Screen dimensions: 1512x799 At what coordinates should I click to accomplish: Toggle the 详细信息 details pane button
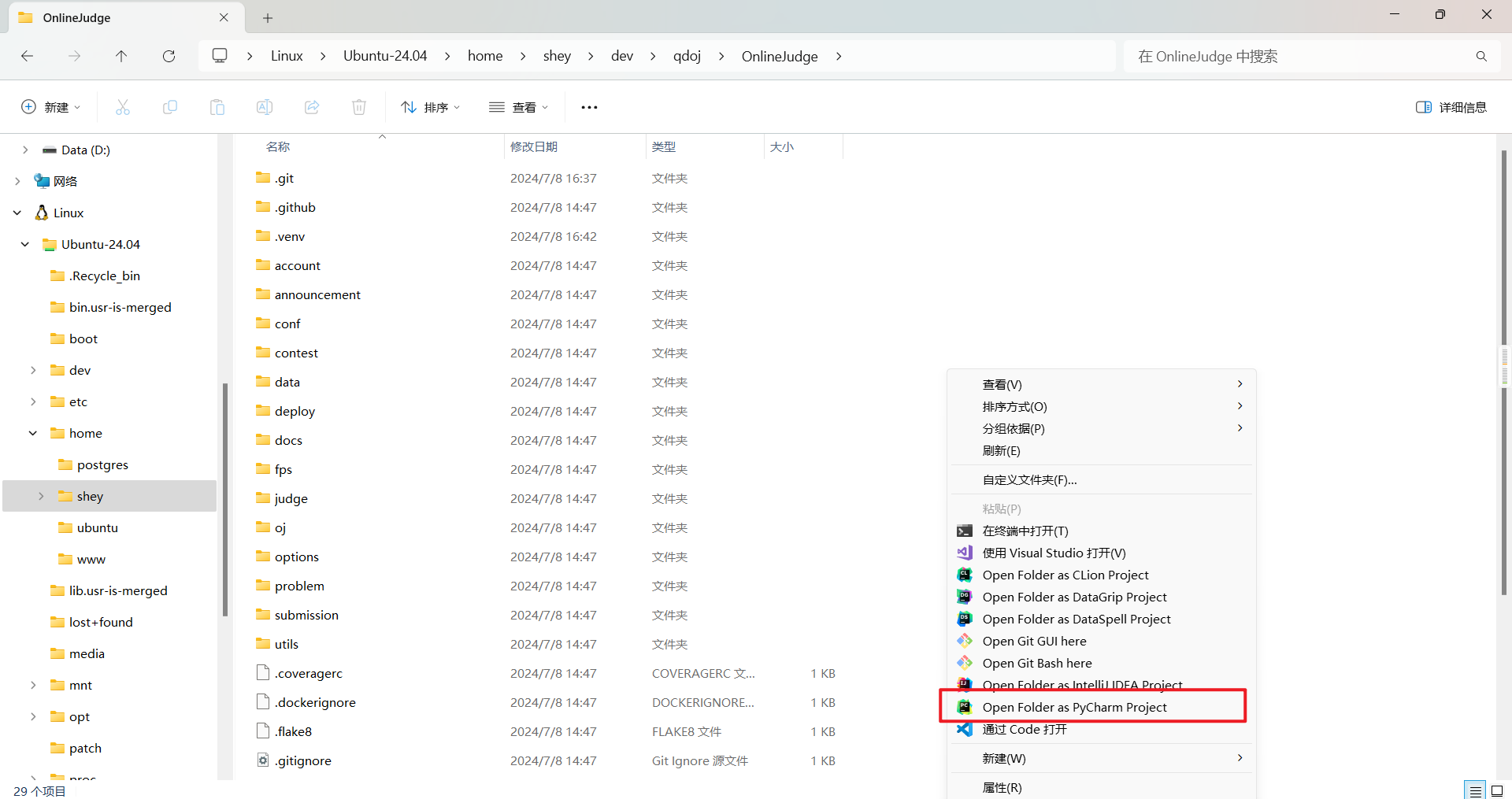click(x=1451, y=107)
